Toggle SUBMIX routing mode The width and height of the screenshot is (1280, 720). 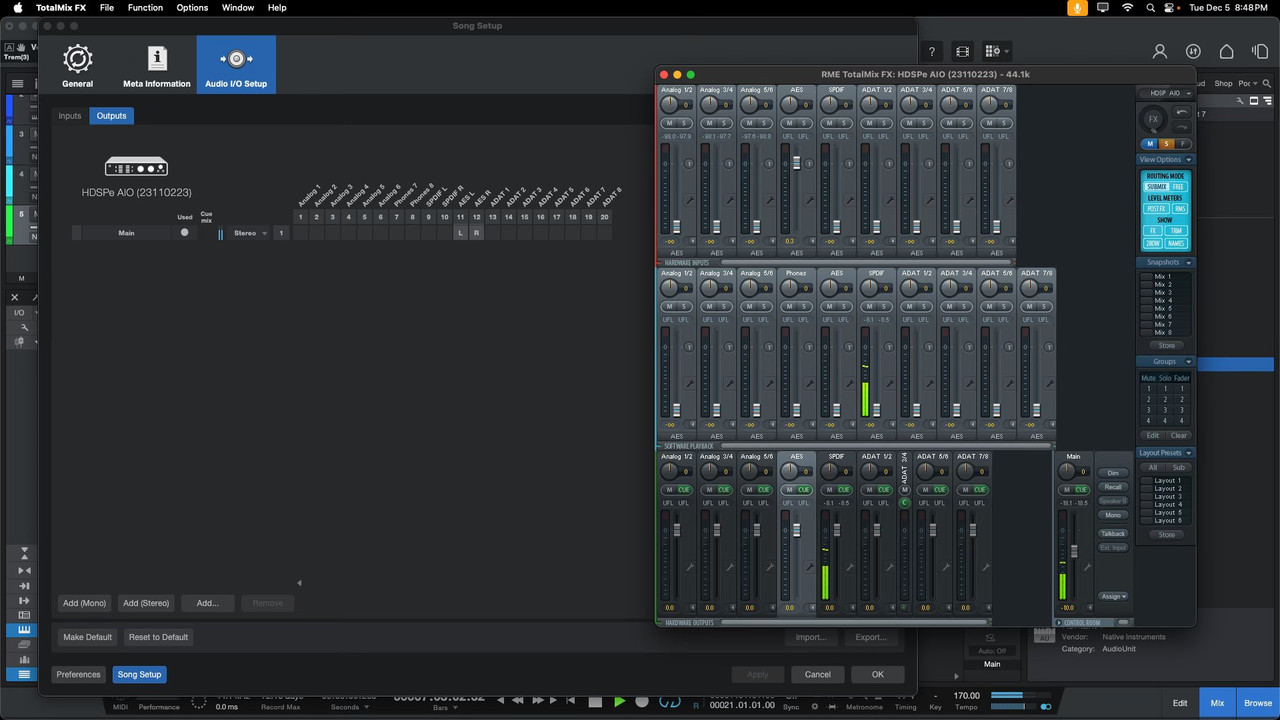[x=1155, y=187]
